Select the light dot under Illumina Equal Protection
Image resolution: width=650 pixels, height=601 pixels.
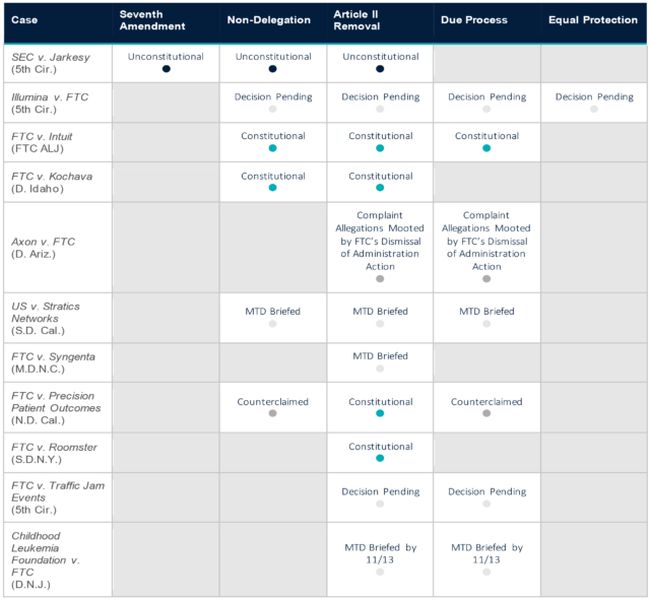click(x=594, y=108)
